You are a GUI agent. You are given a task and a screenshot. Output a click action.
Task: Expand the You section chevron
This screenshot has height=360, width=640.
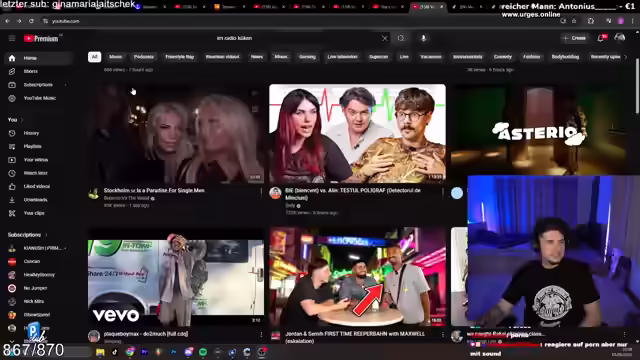[x=22, y=120]
